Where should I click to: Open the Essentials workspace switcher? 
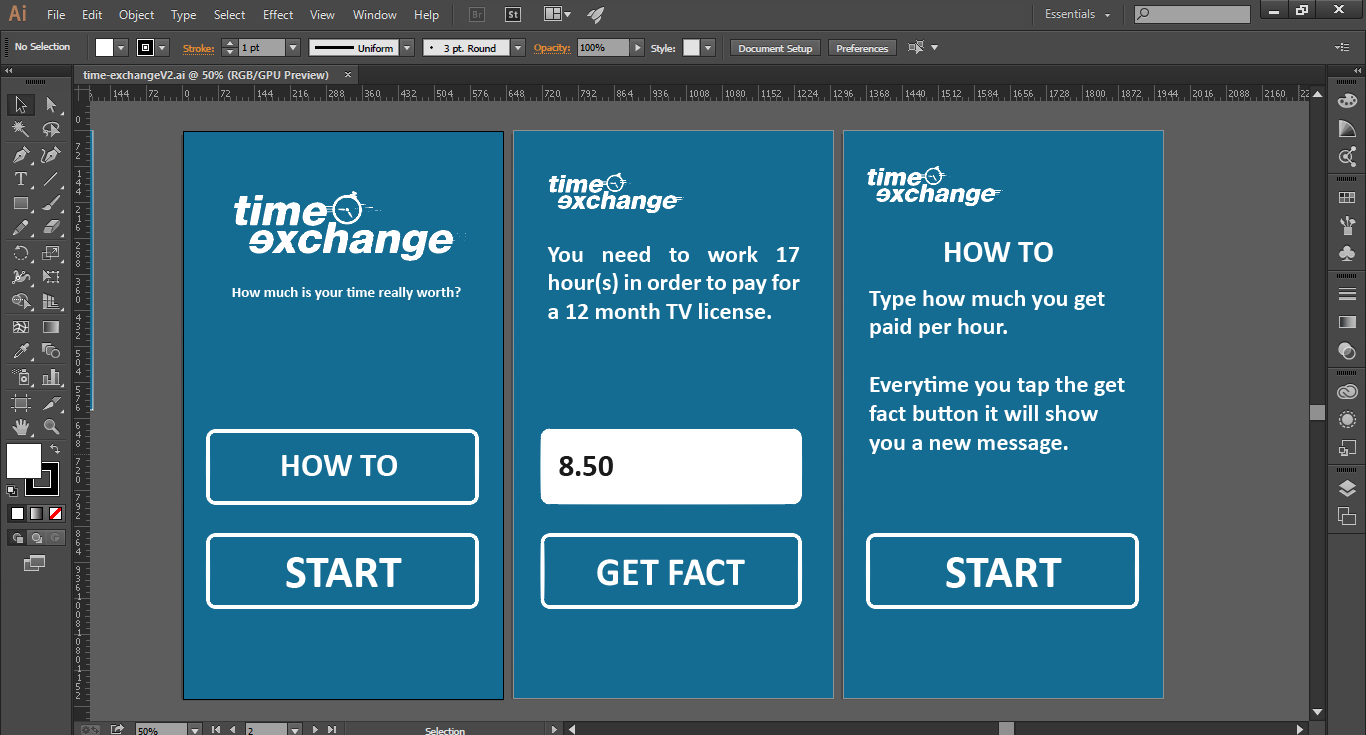(x=1078, y=15)
